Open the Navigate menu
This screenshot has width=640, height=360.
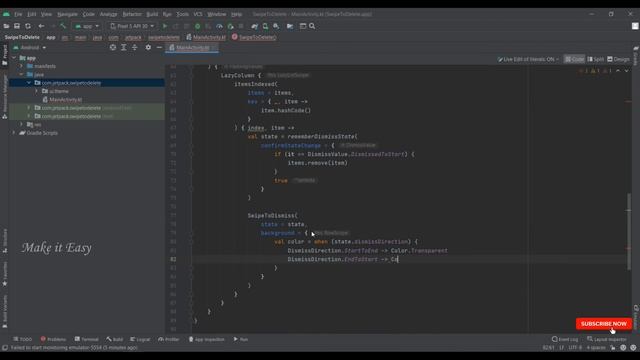tap(67, 14)
